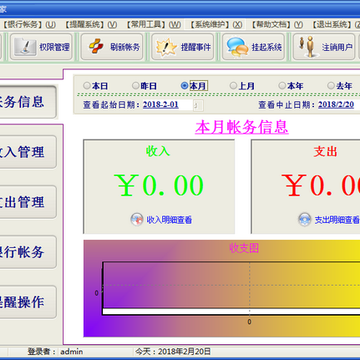Click green income amount ¥0.00
The image size is (360, 360).
[159, 185]
